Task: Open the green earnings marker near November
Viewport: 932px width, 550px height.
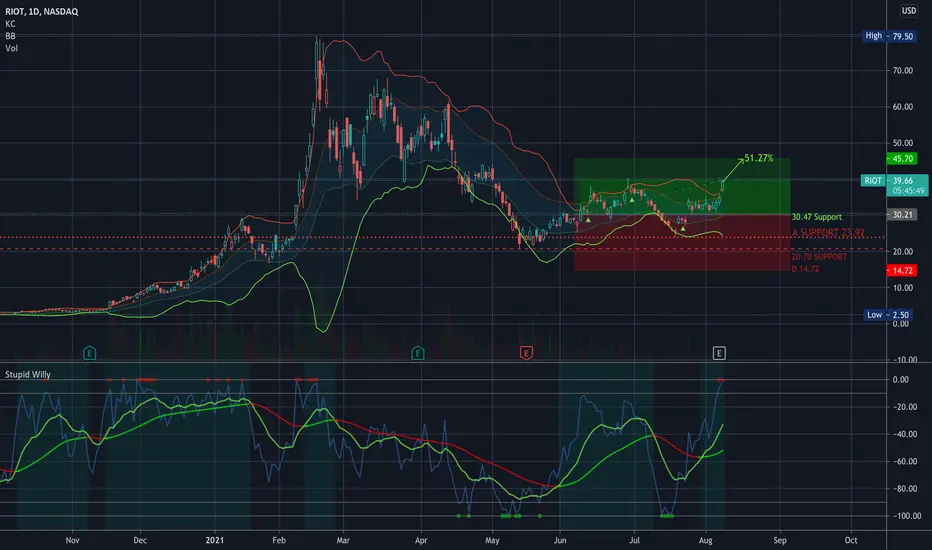Action: point(89,353)
